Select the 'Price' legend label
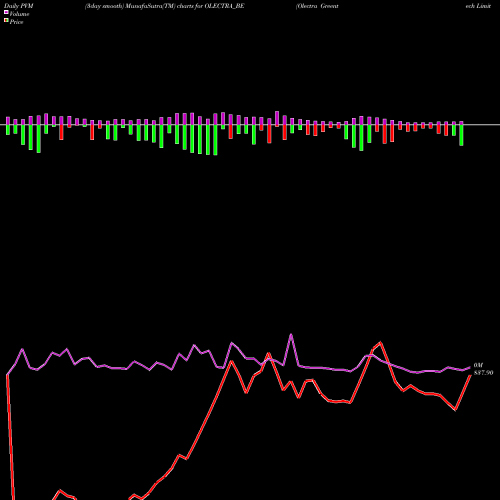The image size is (500, 500). (16, 22)
